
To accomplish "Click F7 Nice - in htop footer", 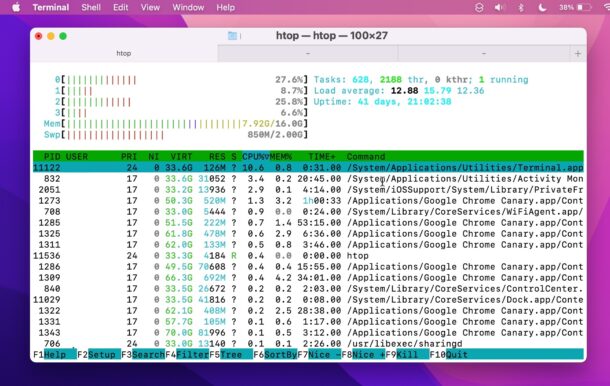I will [319, 354].
